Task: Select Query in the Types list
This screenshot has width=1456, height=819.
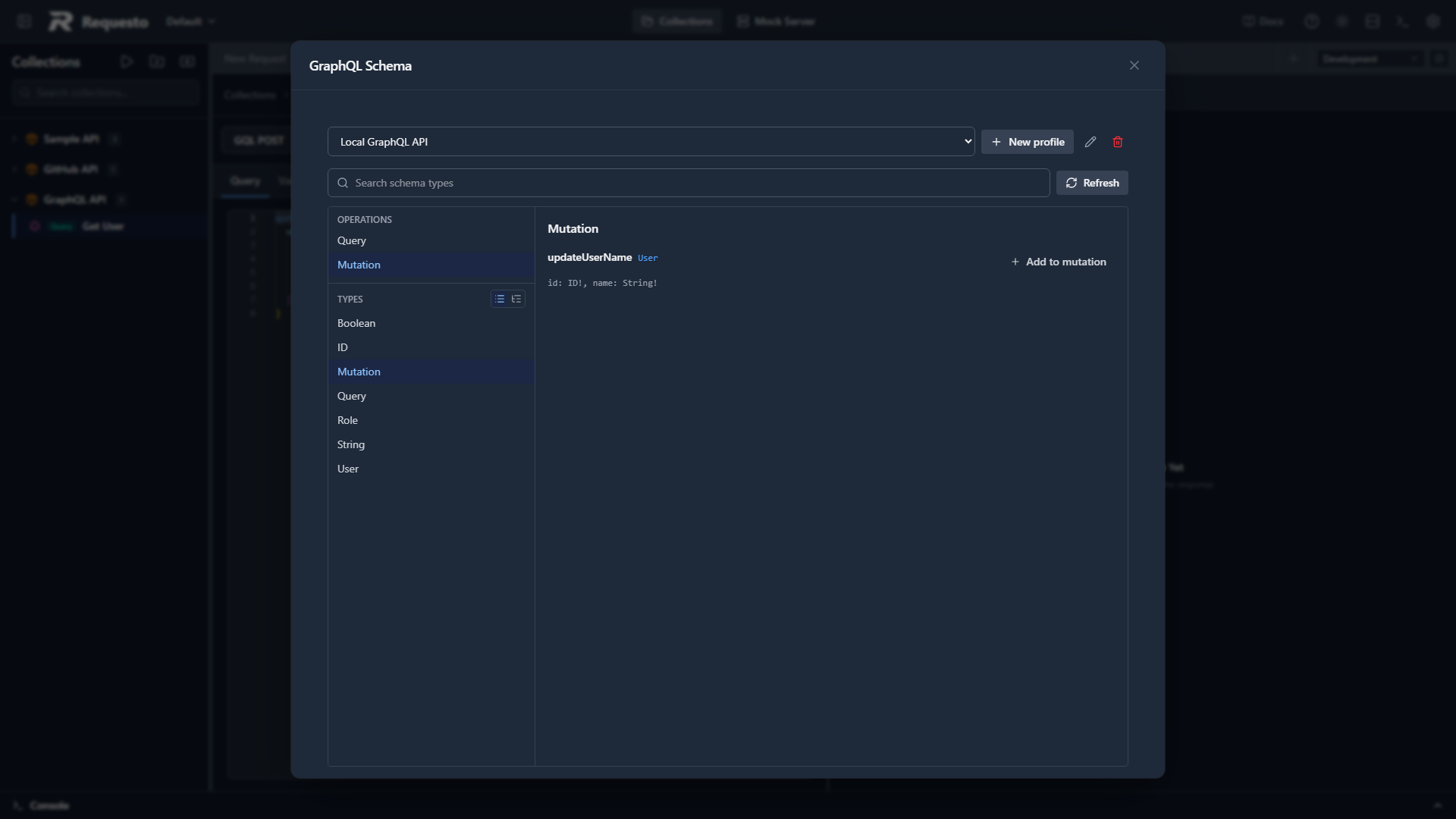Action: 431,396
